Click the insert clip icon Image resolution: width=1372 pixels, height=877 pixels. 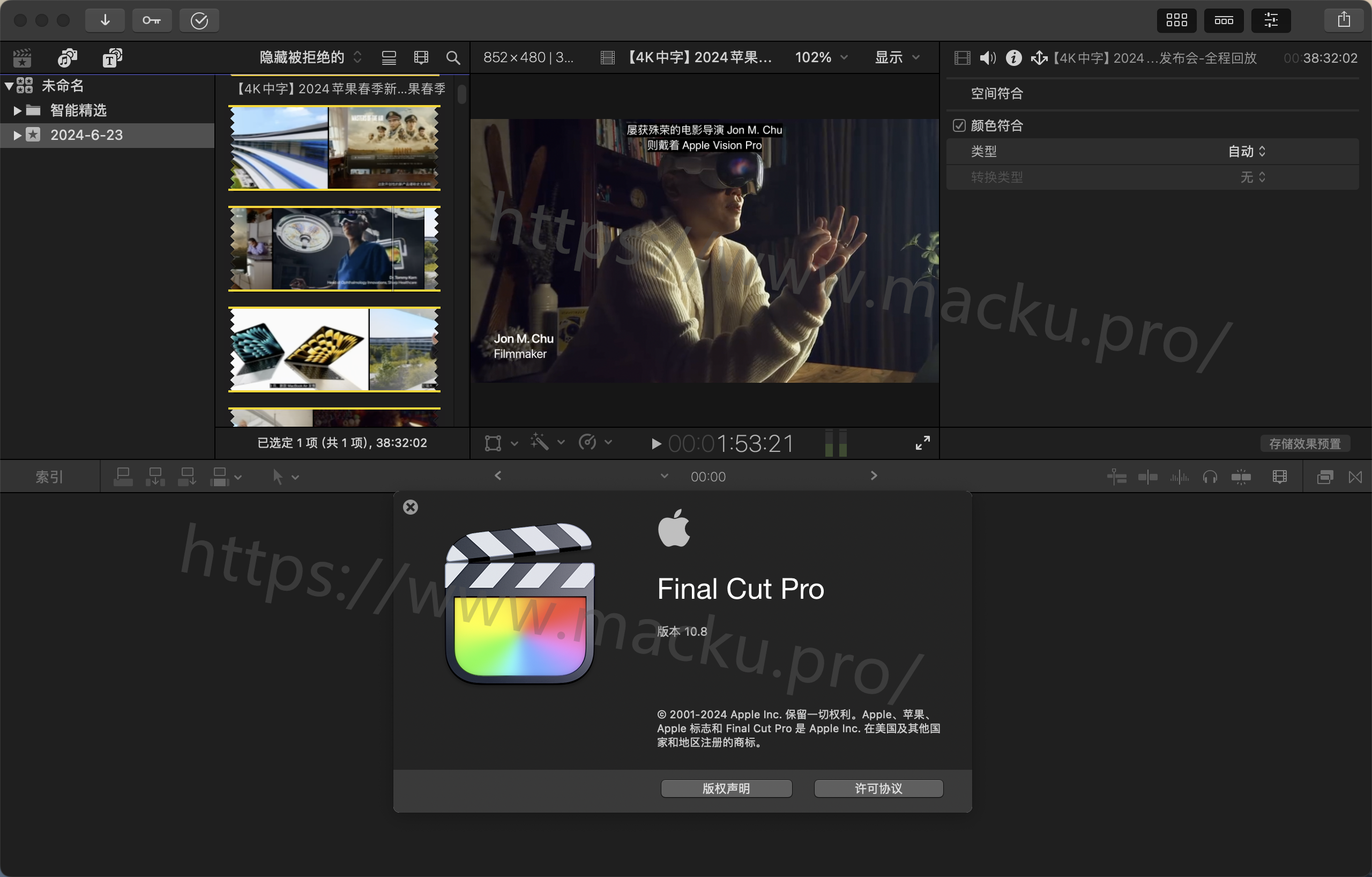155,477
